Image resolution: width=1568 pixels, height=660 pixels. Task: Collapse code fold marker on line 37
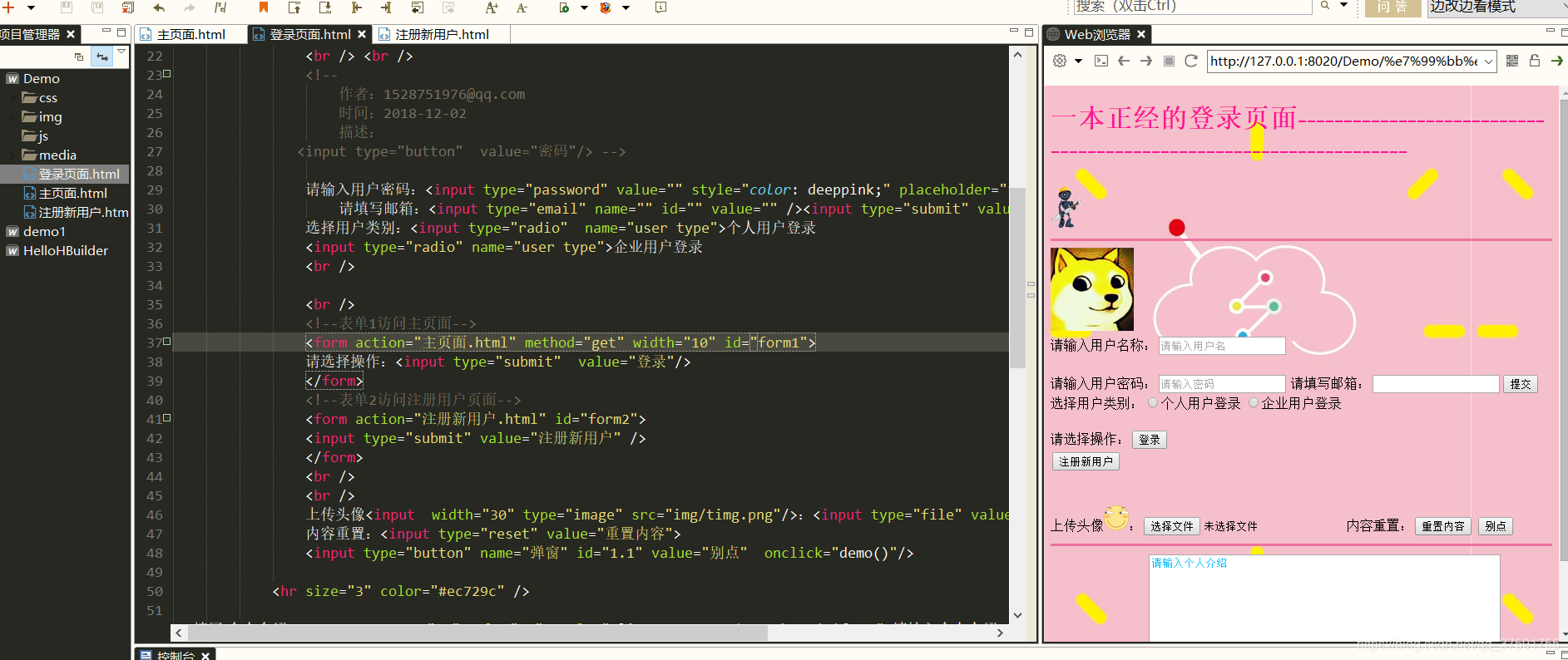167,341
